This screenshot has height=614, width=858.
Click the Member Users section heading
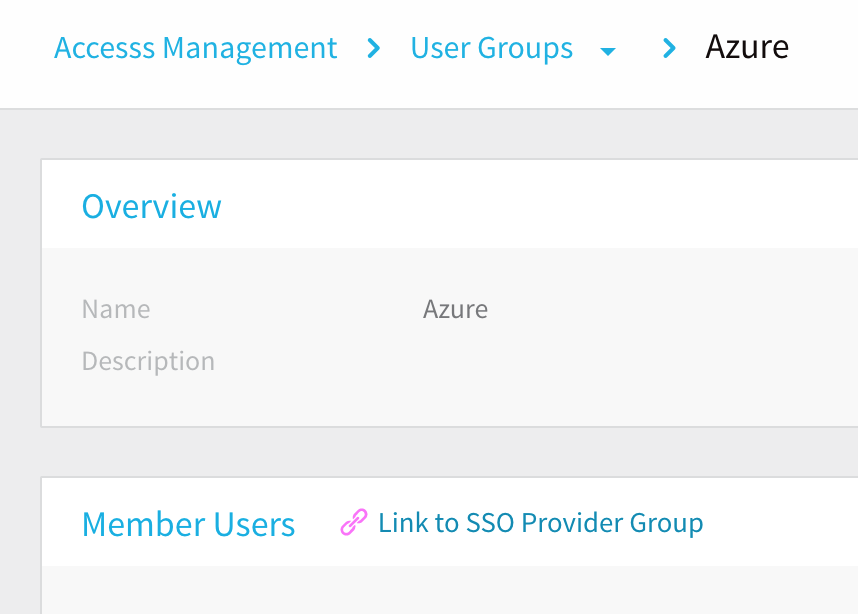tap(188, 524)
